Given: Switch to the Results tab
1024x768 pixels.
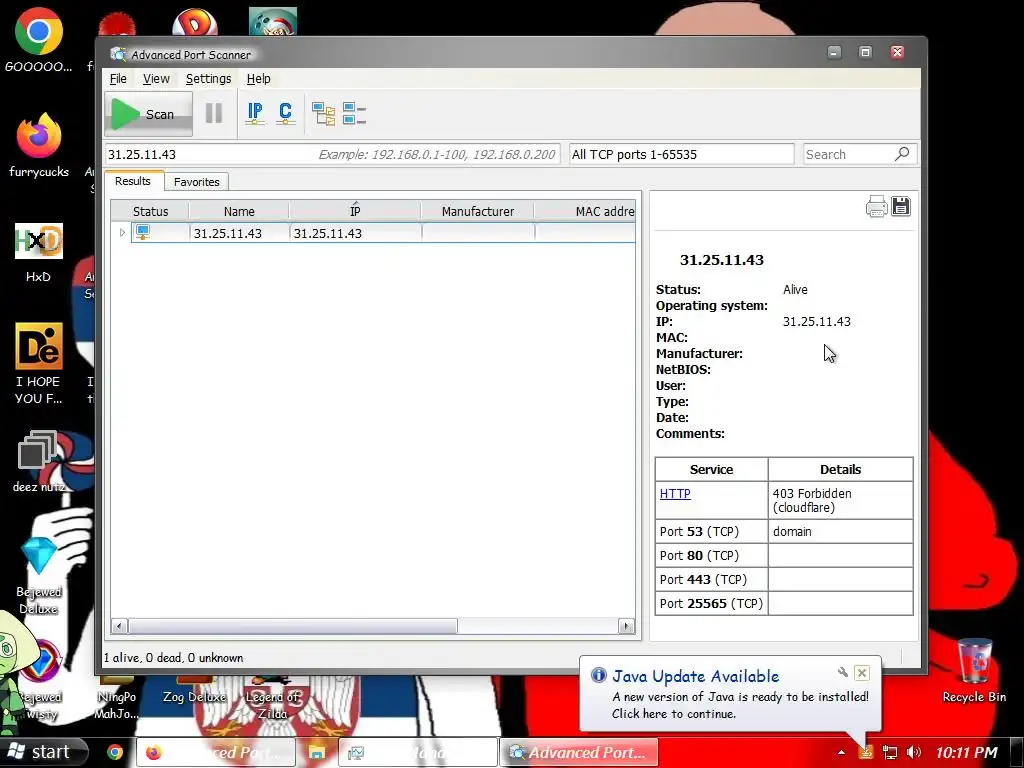Looking at the screenshot, I should click(133, 181).
